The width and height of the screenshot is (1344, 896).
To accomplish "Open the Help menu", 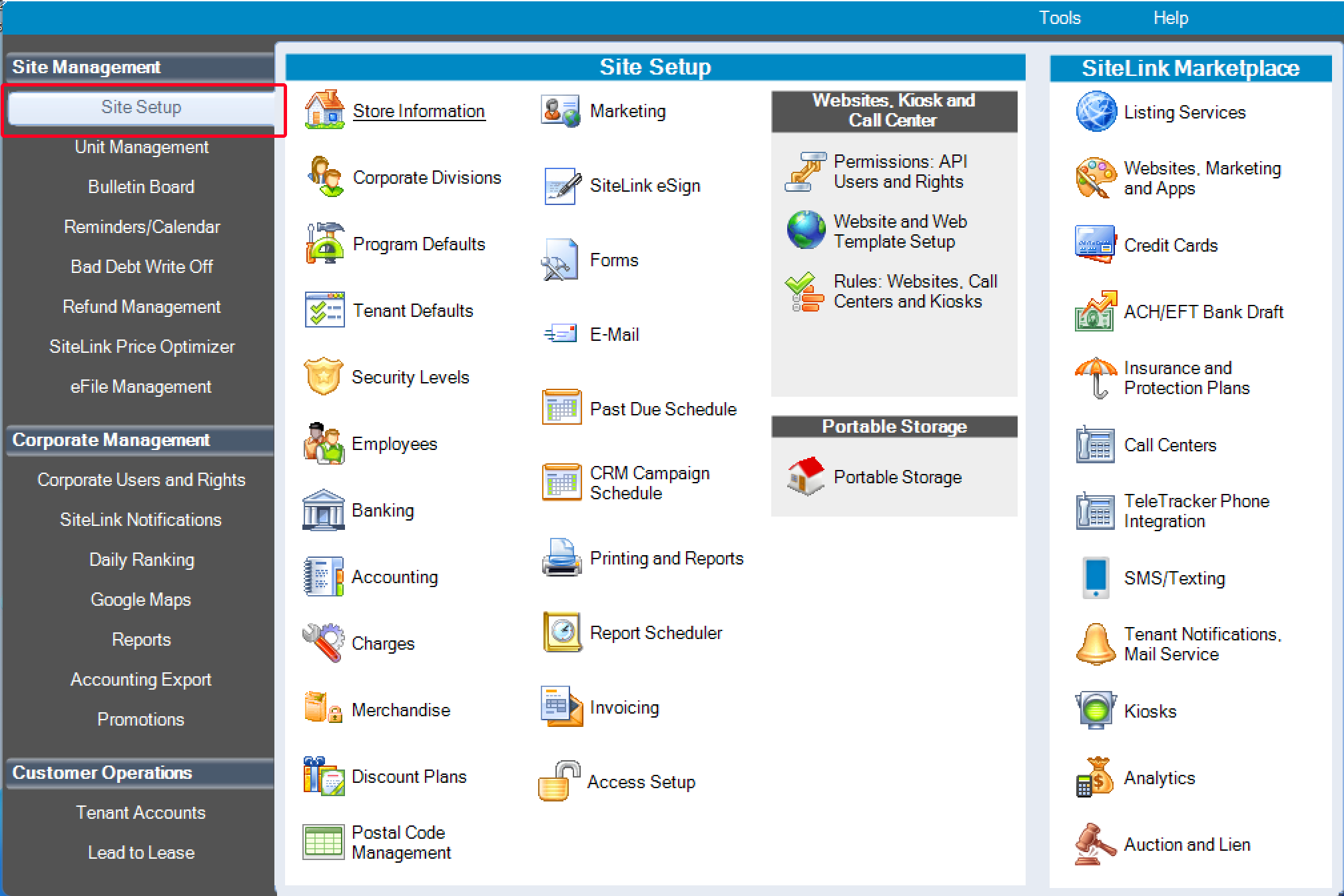I will click(1170, 17).
